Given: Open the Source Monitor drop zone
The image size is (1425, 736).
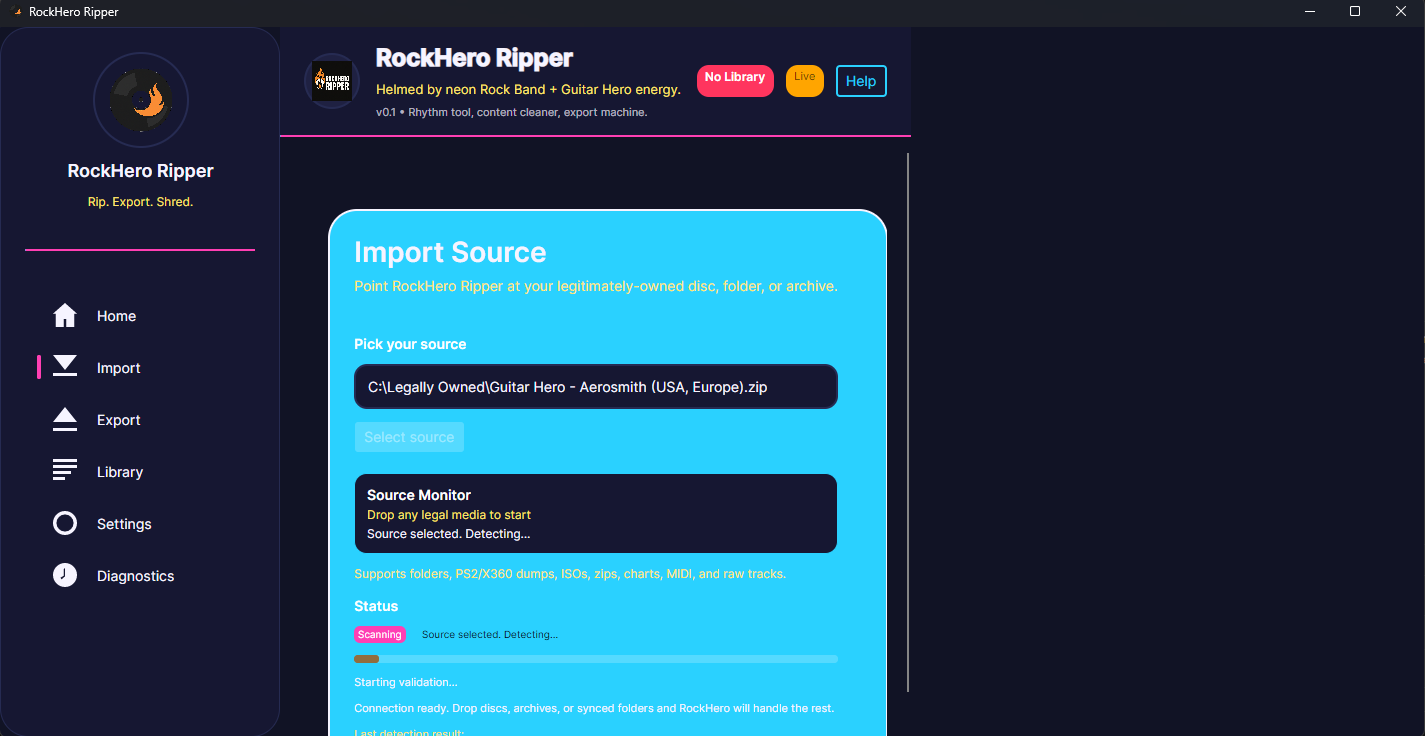Looking at the screenshot, I should point(595,513).
